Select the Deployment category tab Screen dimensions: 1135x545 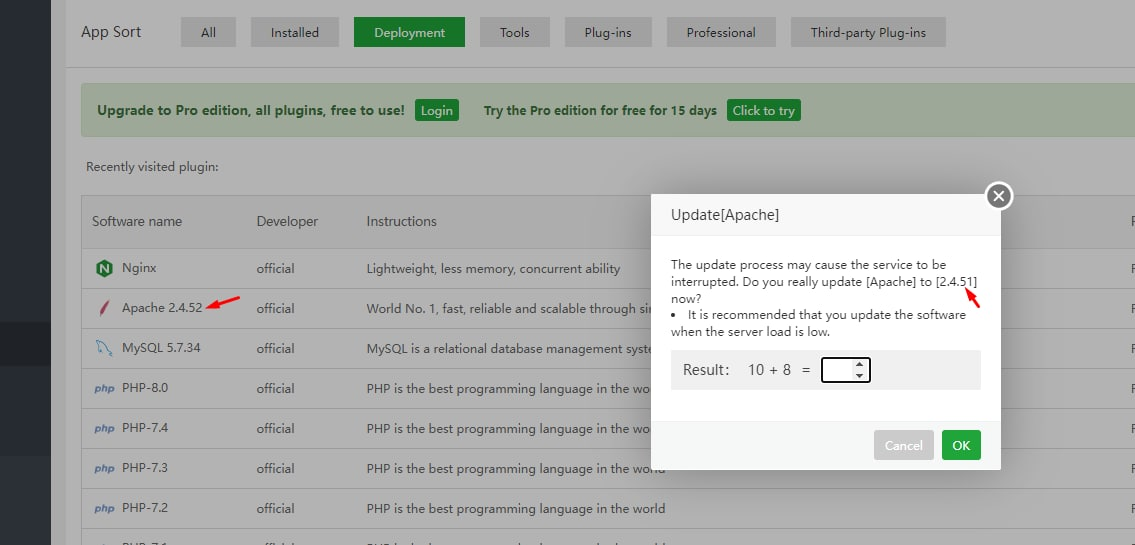(409, 32)
